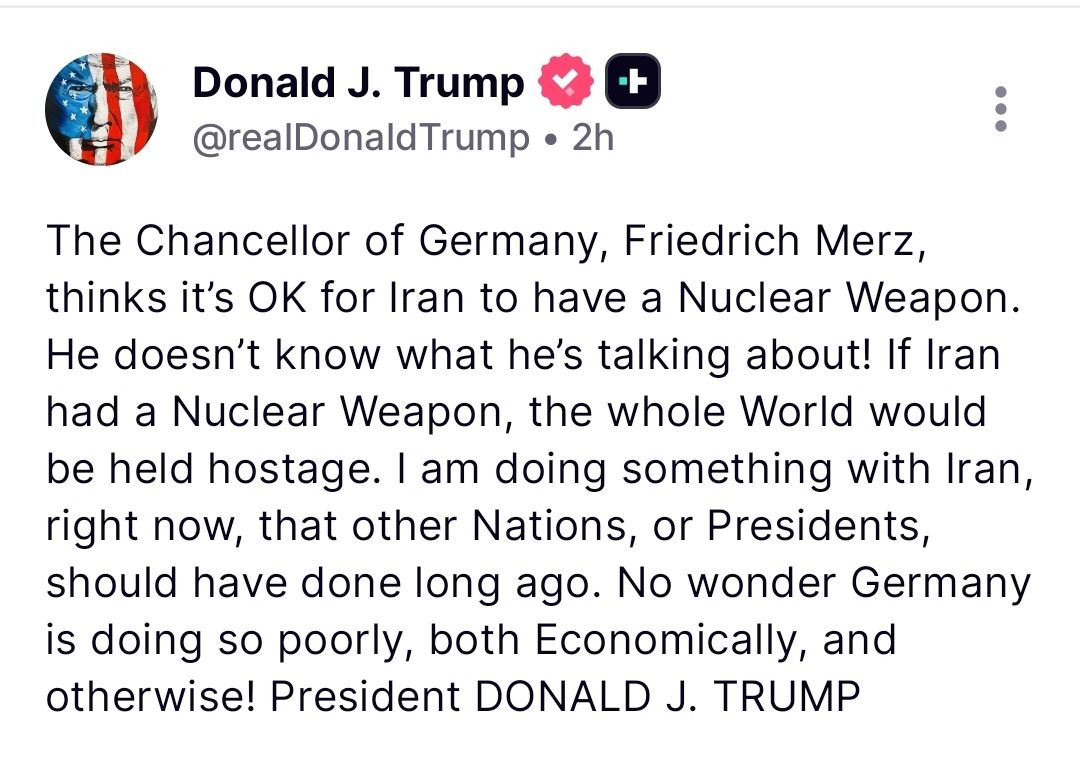
Task: Open the flag-painted profile avatar
Action: click(101, 109)
